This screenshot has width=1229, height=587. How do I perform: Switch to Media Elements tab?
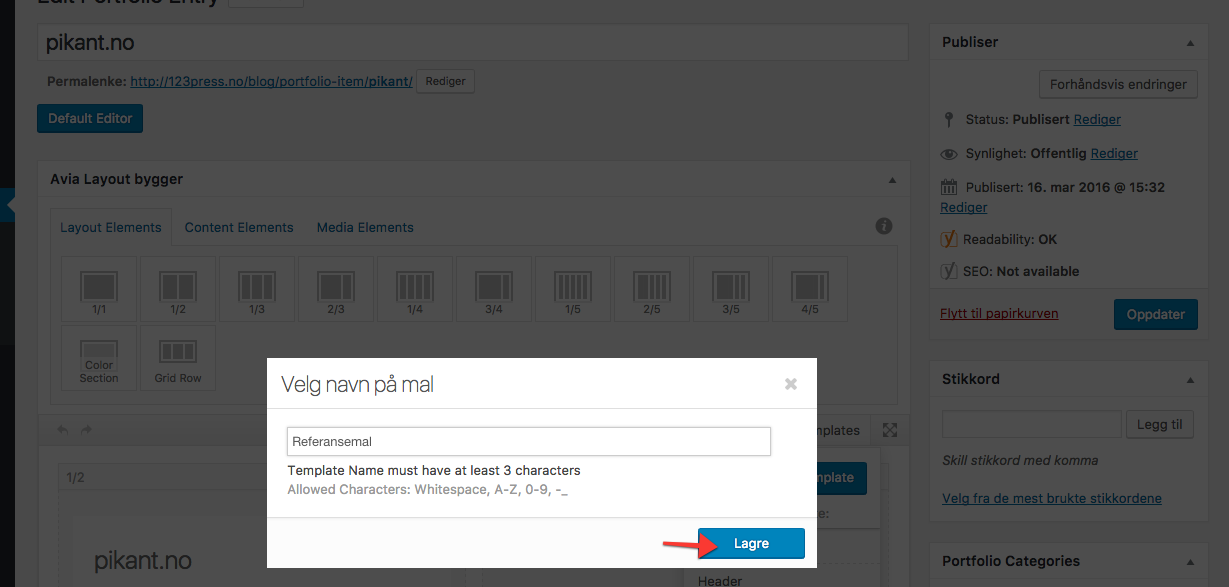coord(365,227)
